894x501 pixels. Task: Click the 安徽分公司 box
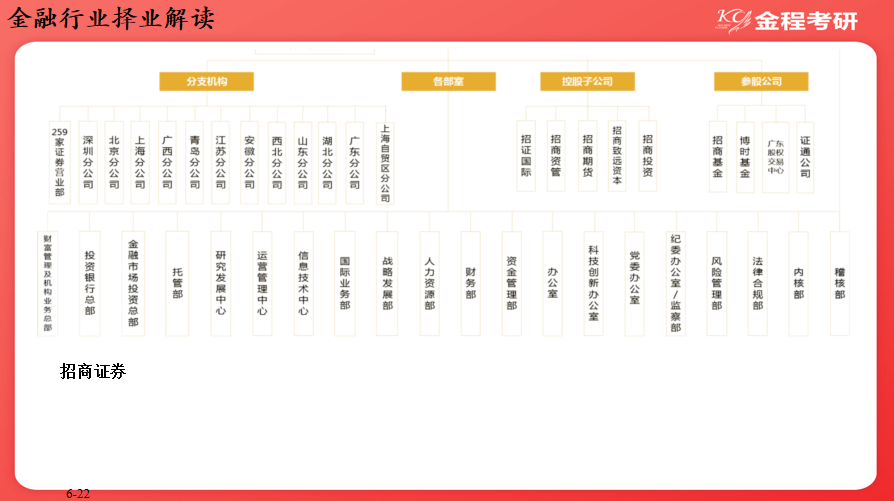click(x=249, y=162)
